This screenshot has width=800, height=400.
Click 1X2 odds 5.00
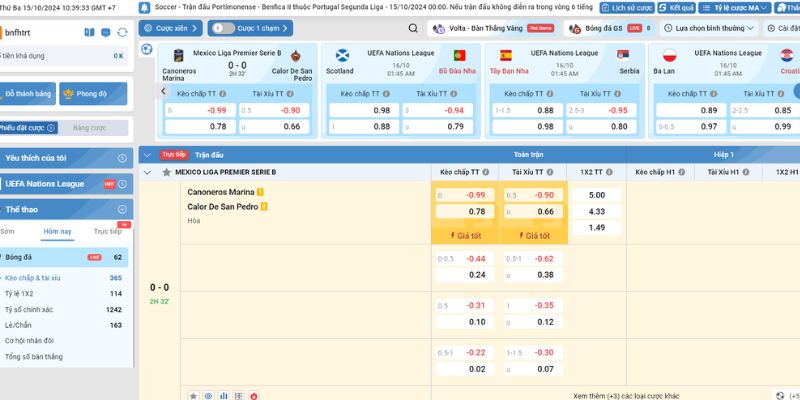[x=597, y=195]
